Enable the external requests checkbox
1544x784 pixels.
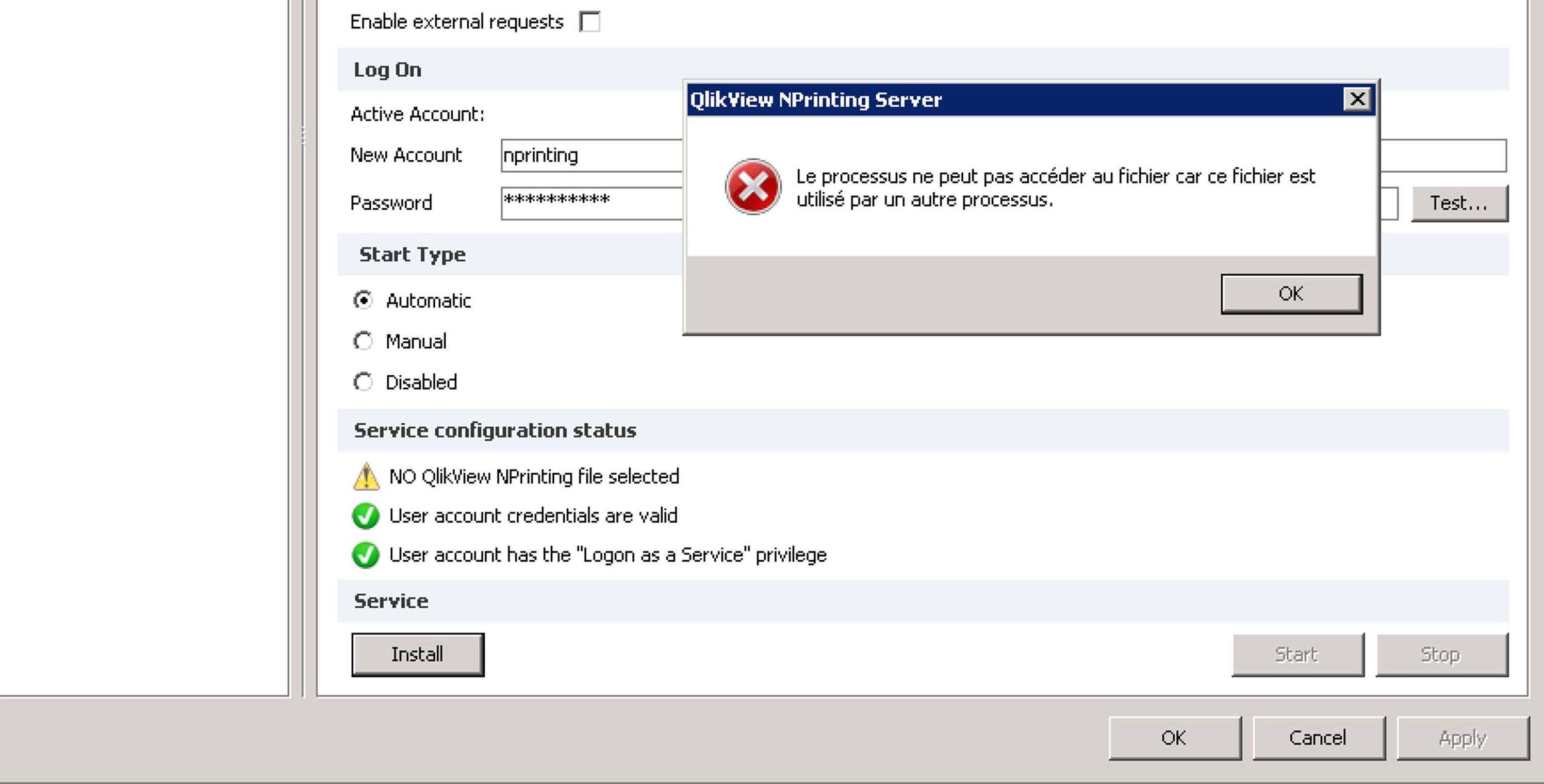pos(590,22)
